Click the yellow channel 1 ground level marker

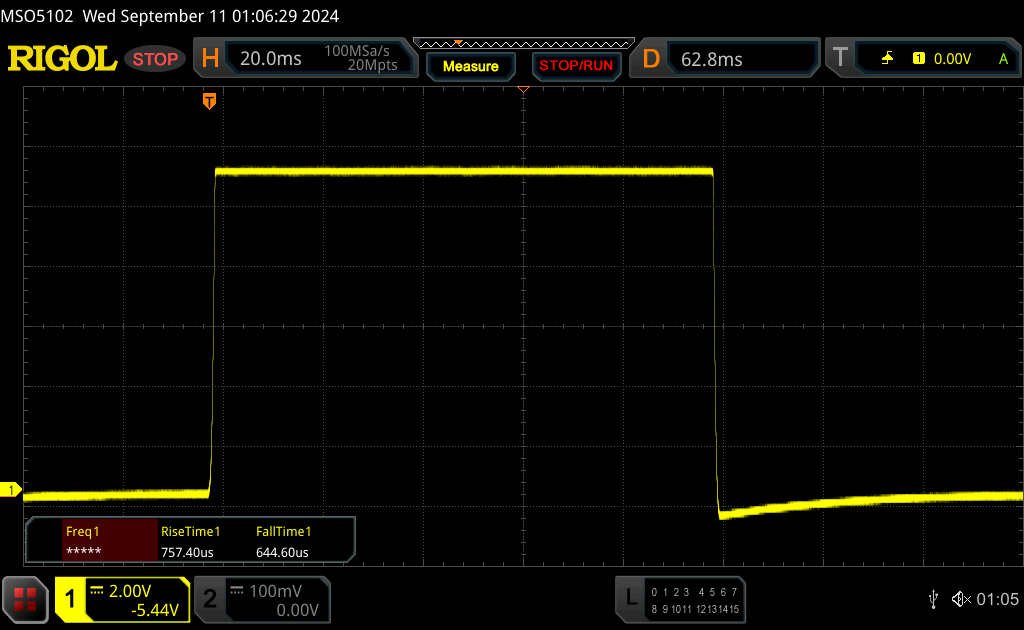11,490
